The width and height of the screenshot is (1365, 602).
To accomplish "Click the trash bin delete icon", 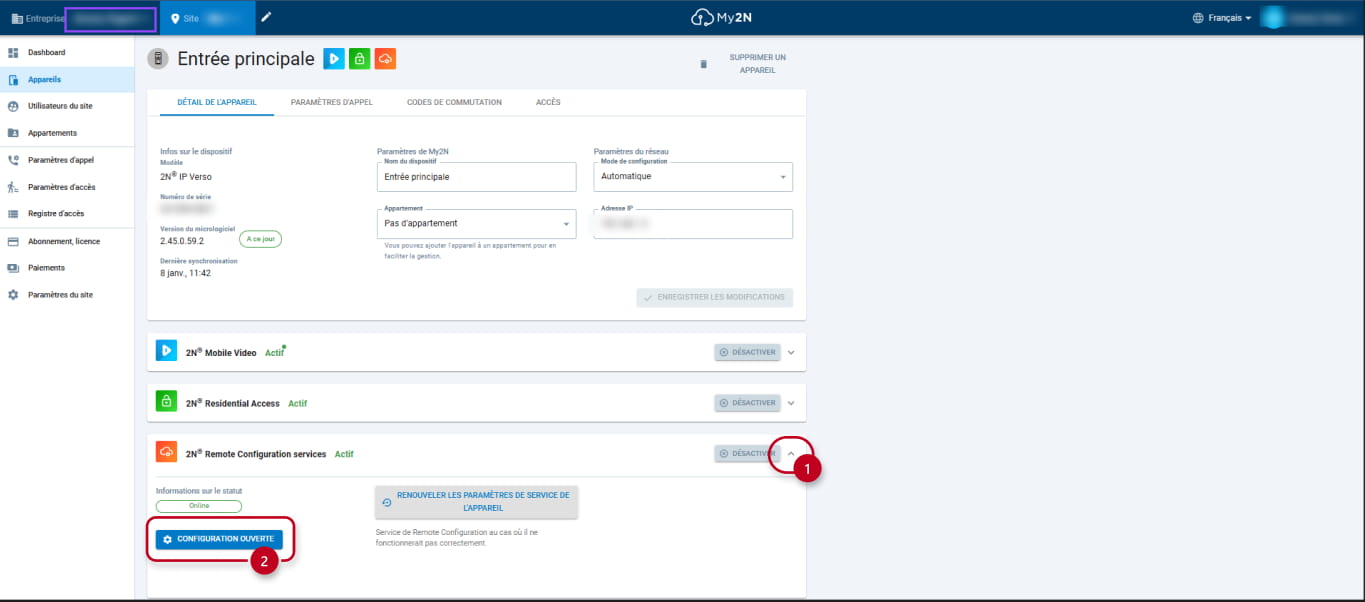I will [x=703, y=64].
